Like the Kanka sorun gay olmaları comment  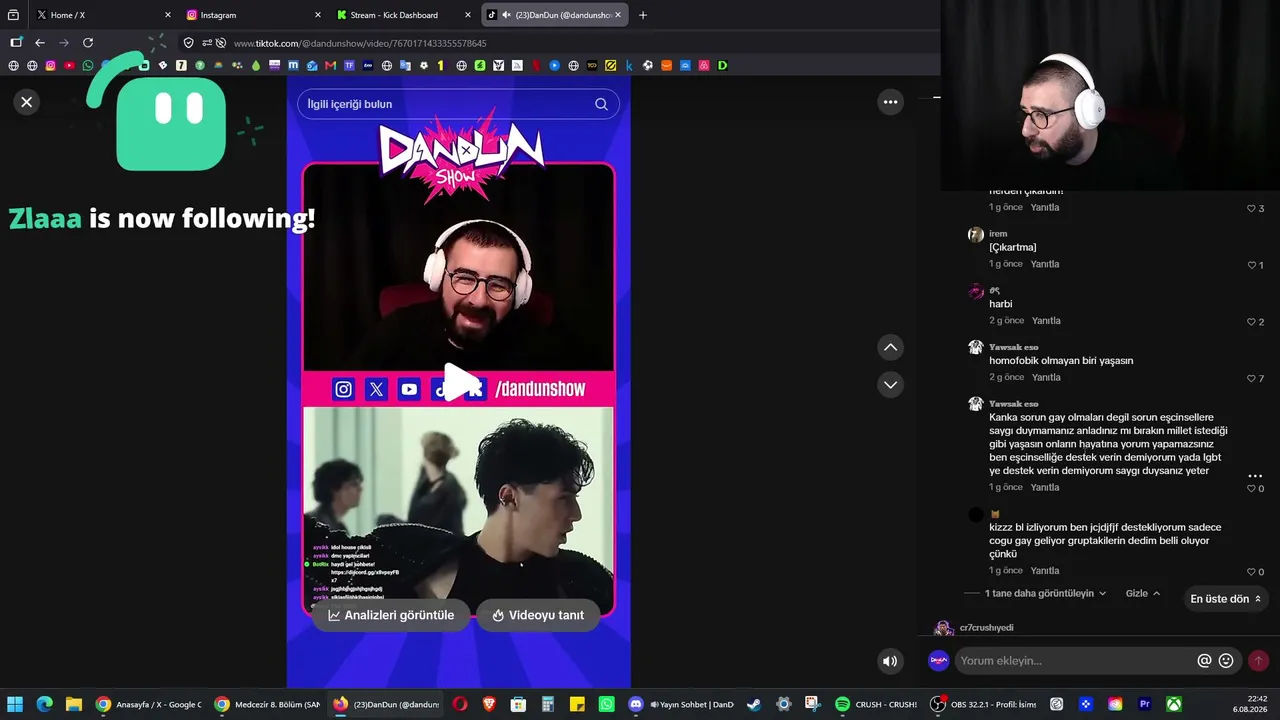(x=1251, y=489)
